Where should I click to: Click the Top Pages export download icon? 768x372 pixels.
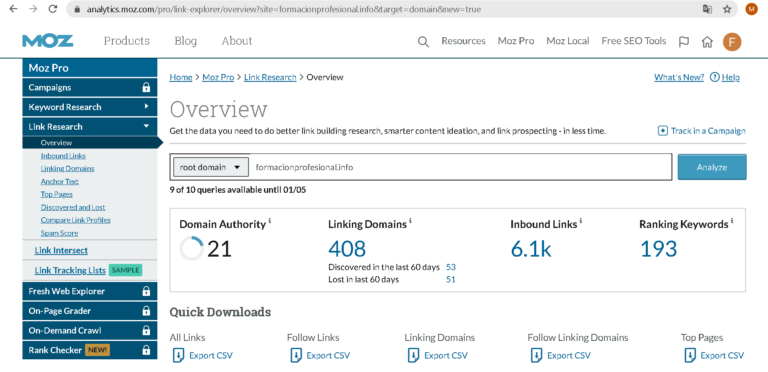[690, 355]
